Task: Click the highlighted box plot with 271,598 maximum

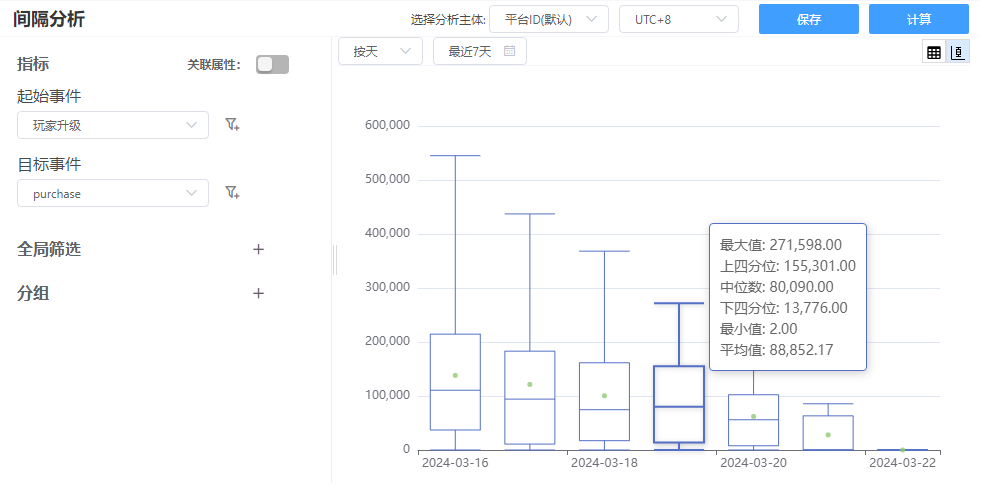Action: pyautogui.click(x=679, y=405)
